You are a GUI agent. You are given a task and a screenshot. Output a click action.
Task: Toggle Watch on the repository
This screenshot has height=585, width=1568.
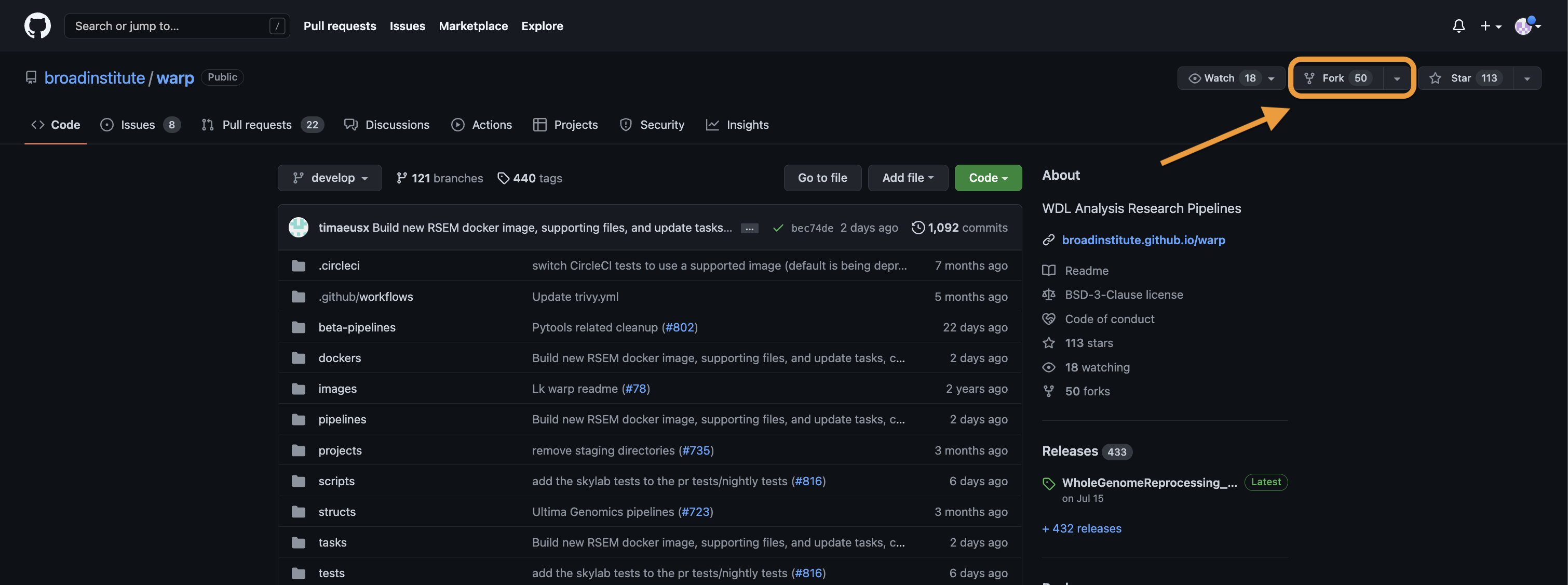click(x=1219, y=78)
